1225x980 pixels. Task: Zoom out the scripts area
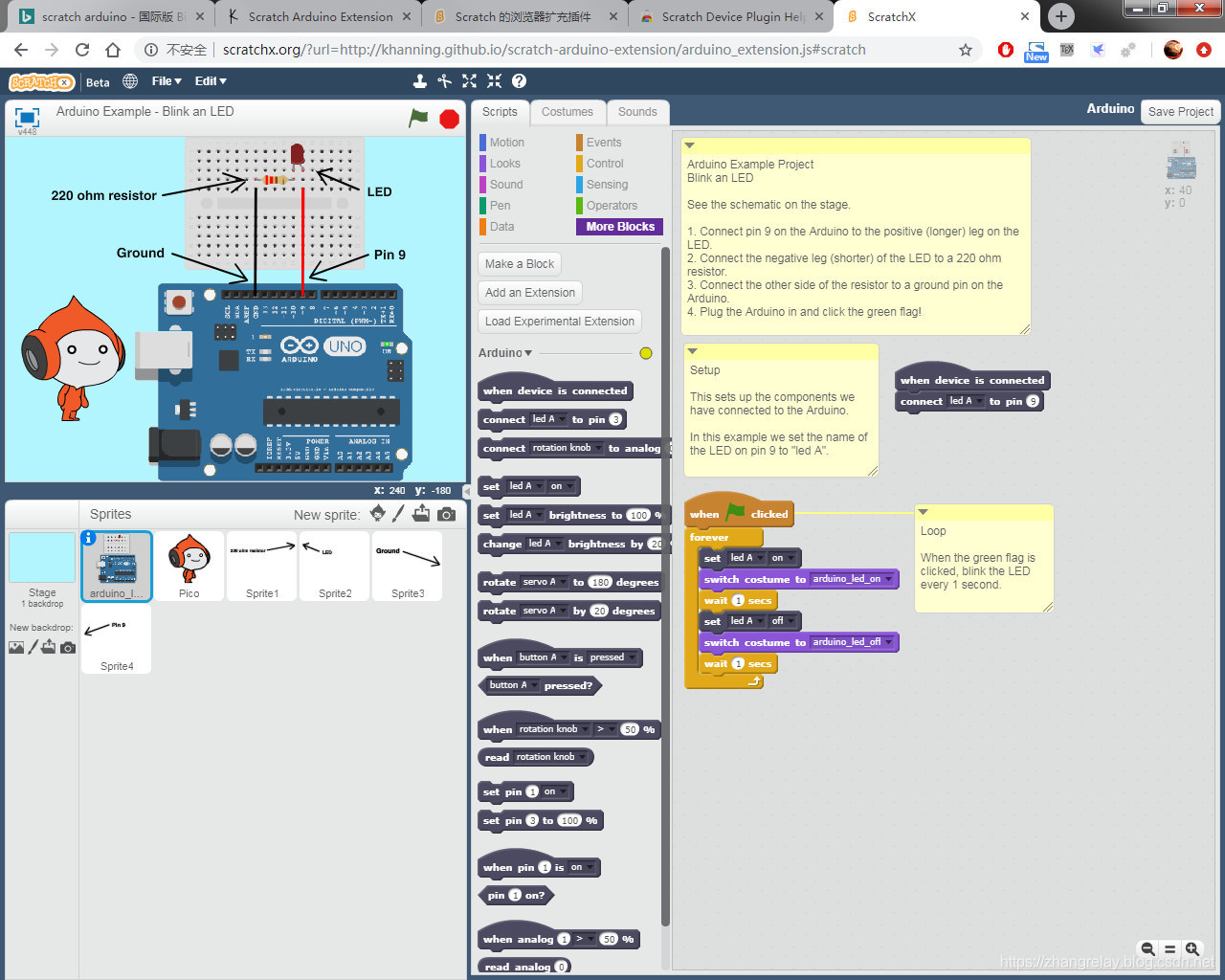pyautogui.click(x=1147, y=949)
